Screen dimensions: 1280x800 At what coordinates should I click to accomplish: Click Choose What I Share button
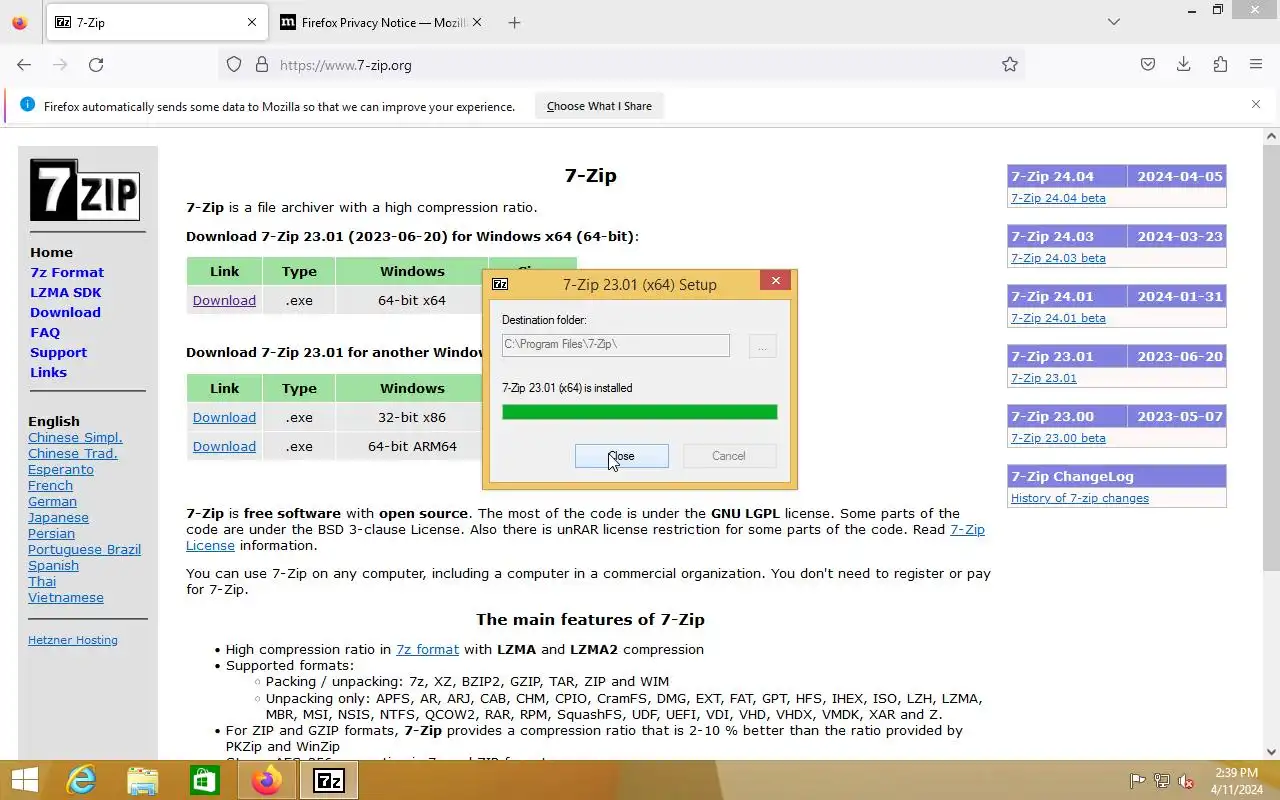[x=599, y=106]
